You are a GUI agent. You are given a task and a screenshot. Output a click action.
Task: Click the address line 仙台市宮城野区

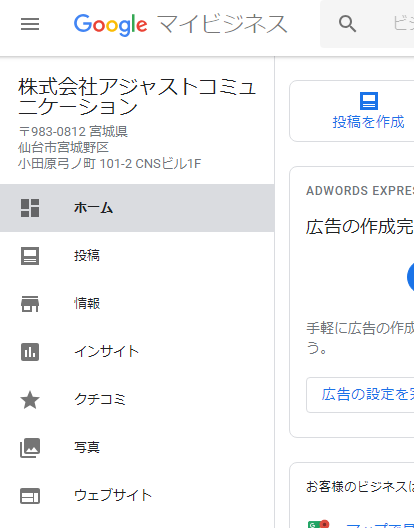coord(63,147)
